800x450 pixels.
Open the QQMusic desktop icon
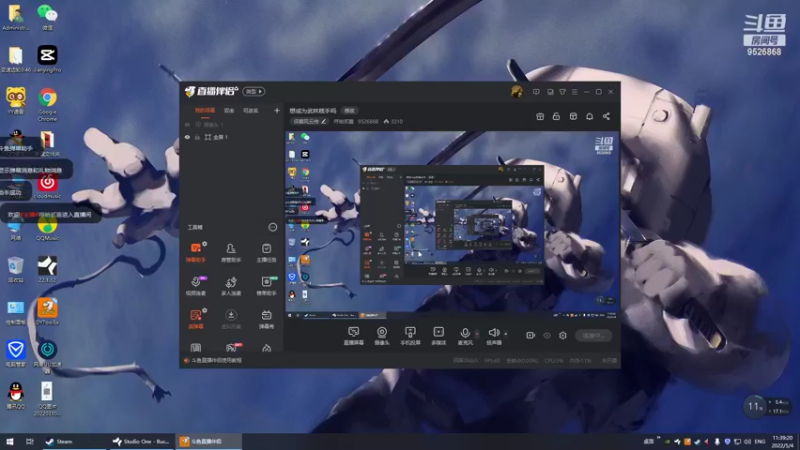click(x=47, y=229)
